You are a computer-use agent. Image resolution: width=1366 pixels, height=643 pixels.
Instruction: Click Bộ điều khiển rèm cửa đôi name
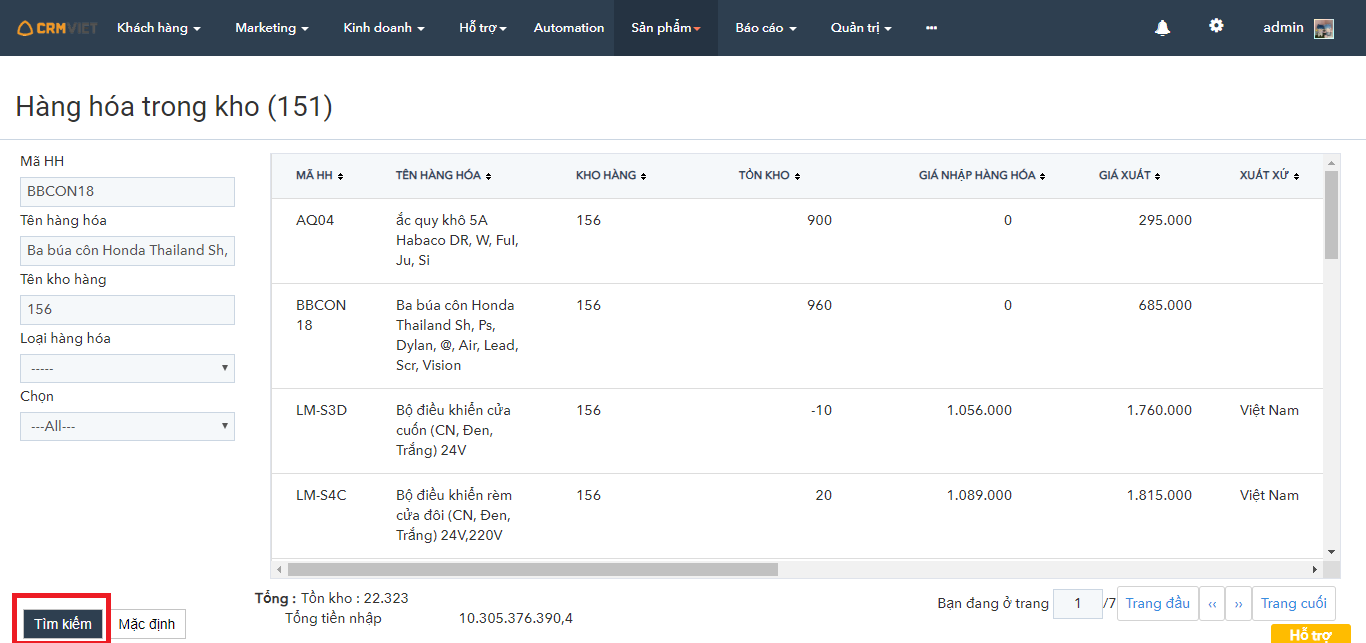(454, 515)
